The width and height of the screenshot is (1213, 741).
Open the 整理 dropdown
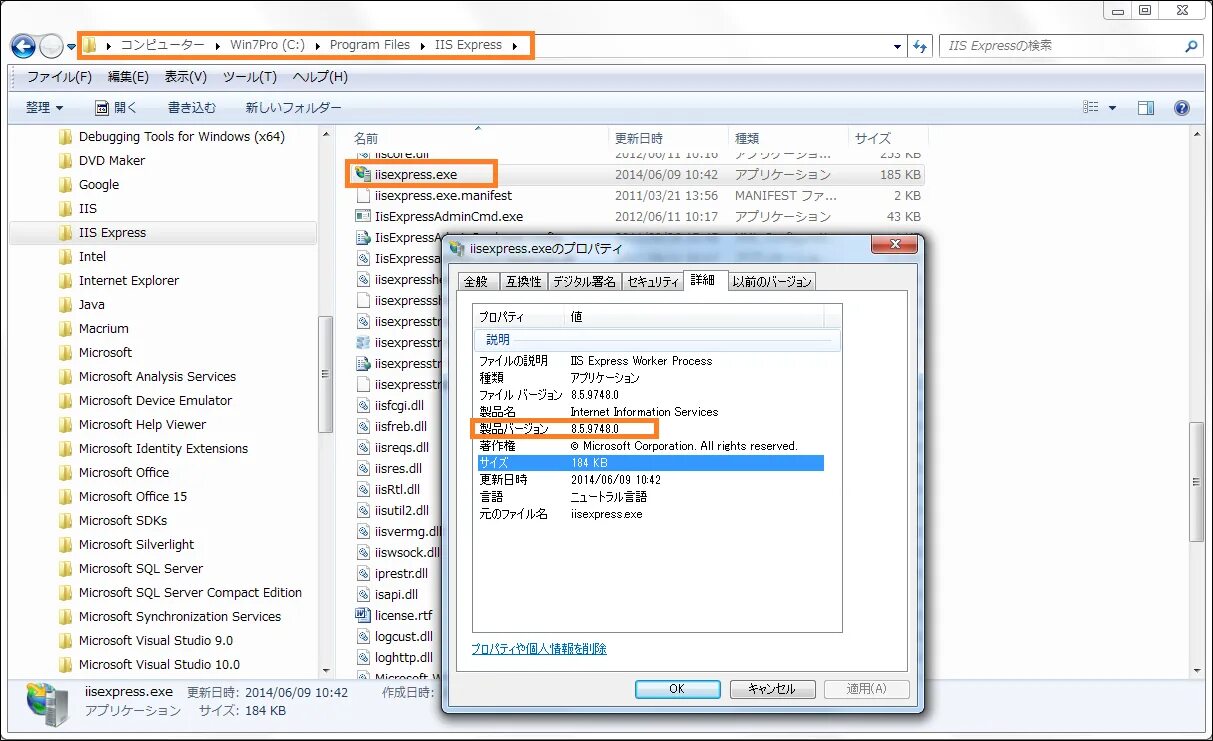click(45, 108)
